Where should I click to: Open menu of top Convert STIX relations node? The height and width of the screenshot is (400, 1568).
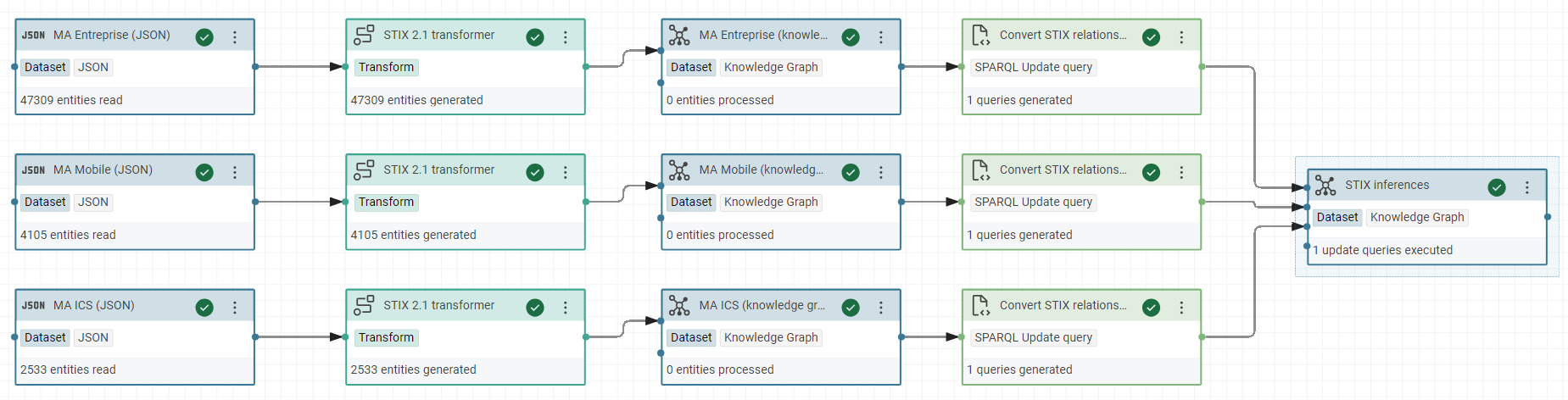point(1181,37)
